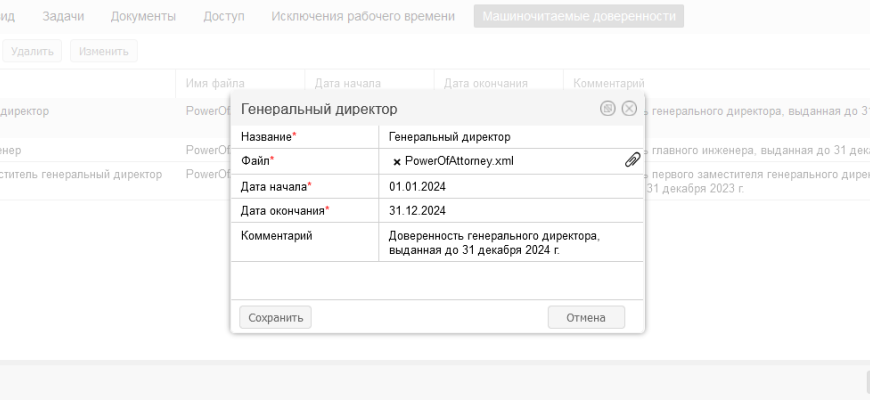The image size is (870, 400).
Task: Close the Генеральный директор dialog
Action: tap(629, 108)
